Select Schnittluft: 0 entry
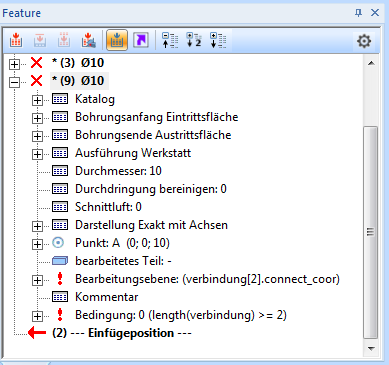This screenshot has width=389, height=365. pos(108,207)
